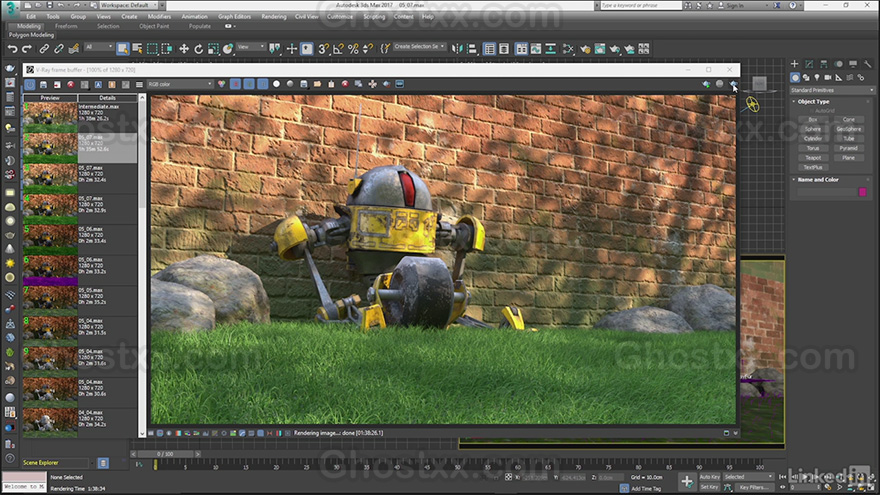The image size is (880, 495).
Task: Click the Pyramid primitive button
Action: (x=849, y=148)
